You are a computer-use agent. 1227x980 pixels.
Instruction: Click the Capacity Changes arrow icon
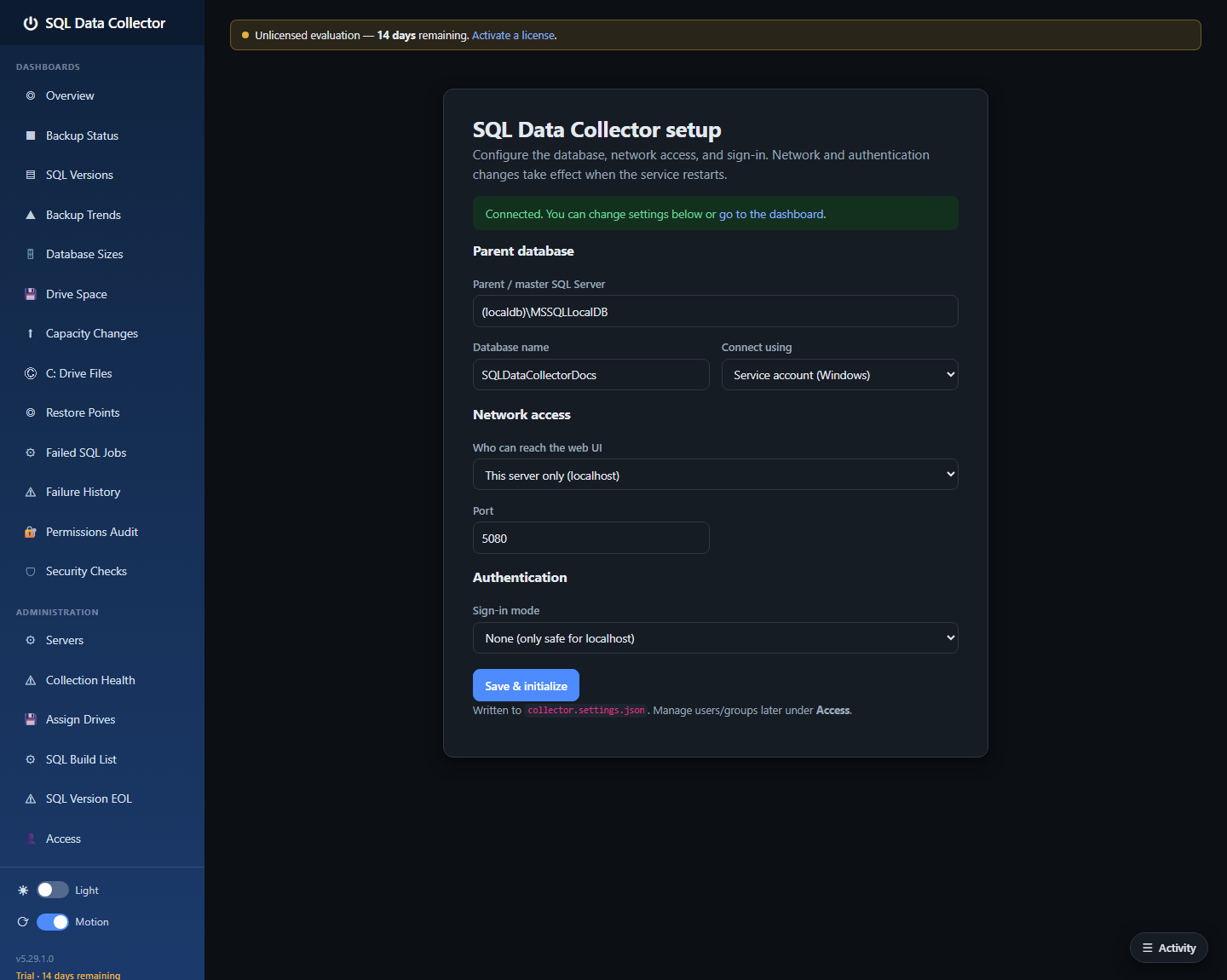31,333
